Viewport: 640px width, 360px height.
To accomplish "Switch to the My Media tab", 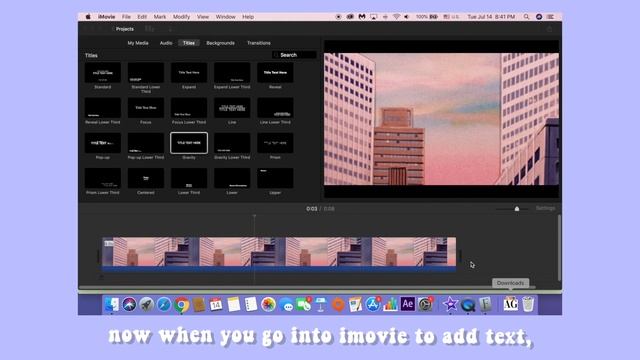I will tap(138, 43).
